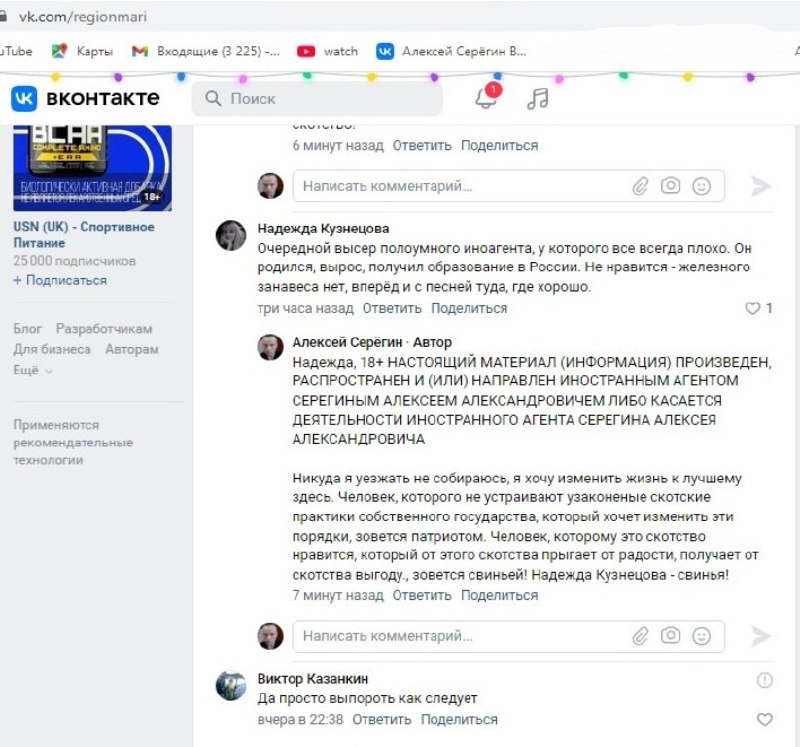Image resolution: width=800 pixels, height=747 pixels.
Task: Focus the Поиск search field
Action: pyautogui.click(x=317, y=98)
